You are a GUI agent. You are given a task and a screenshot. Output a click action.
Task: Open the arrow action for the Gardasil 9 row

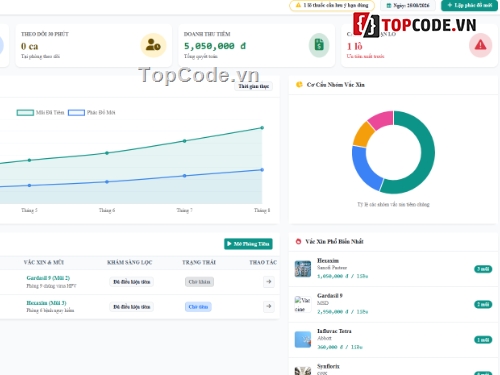(x=269, y=282)
